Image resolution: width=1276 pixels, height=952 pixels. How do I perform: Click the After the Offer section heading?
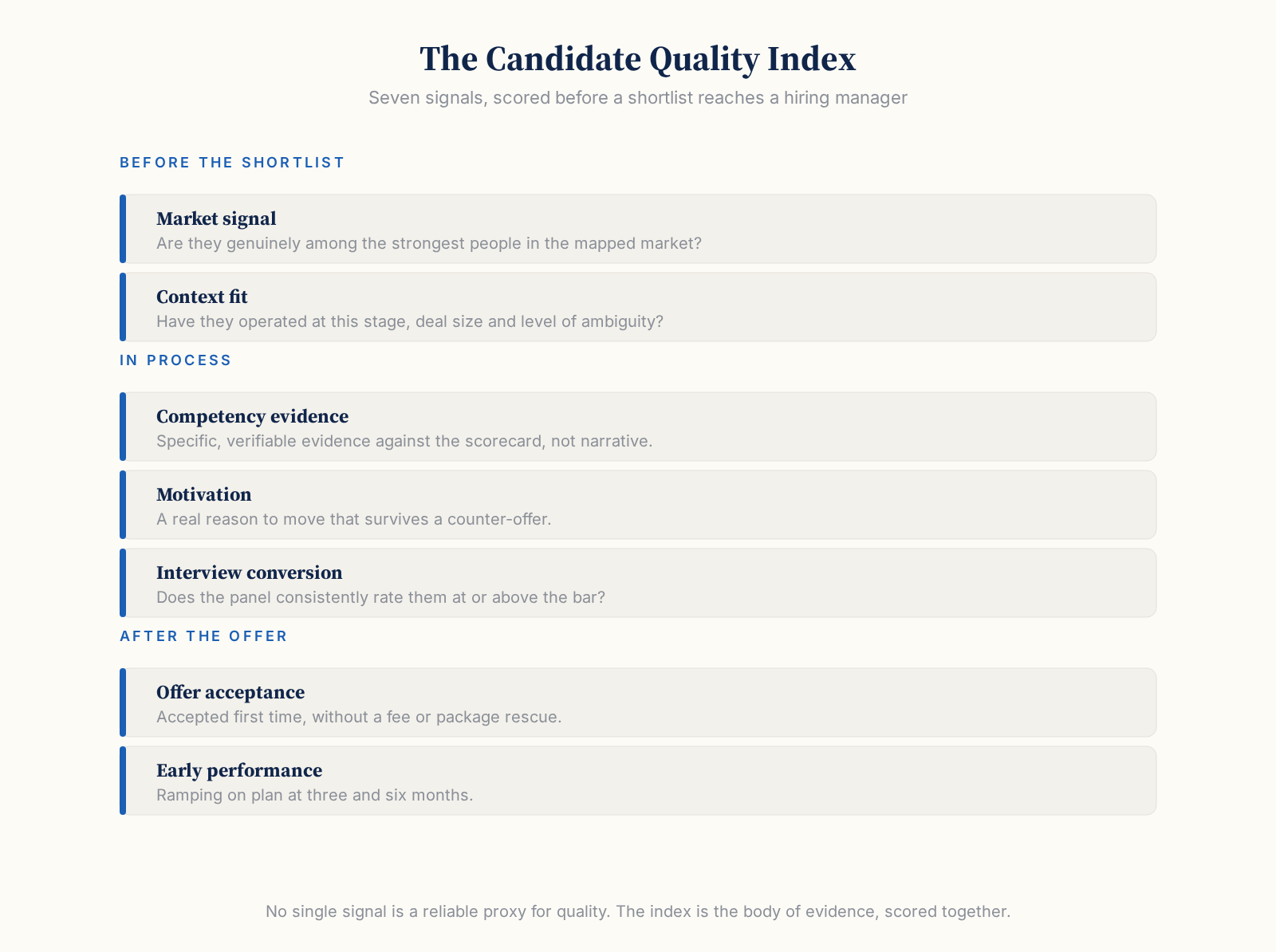(x=203, y=636)
